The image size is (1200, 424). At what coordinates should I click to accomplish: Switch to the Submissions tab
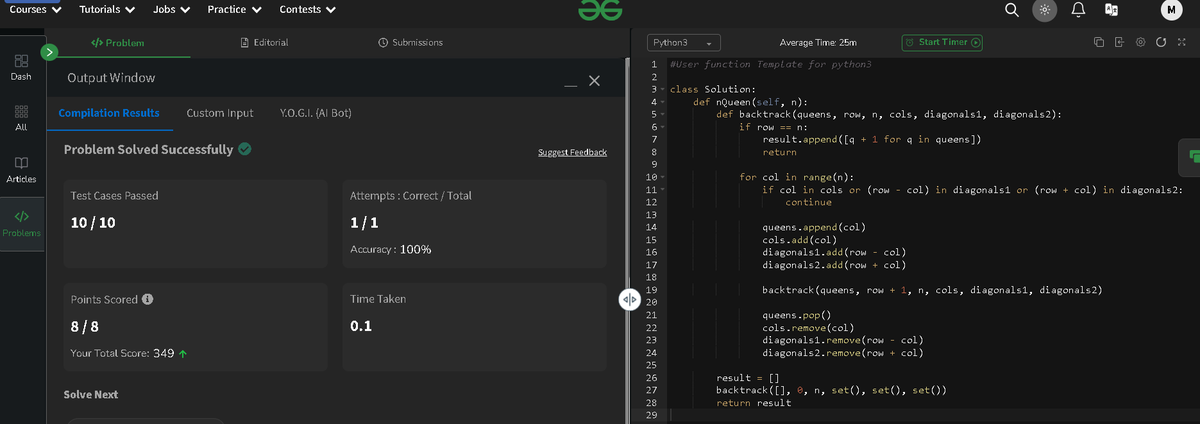pos(411,42)
